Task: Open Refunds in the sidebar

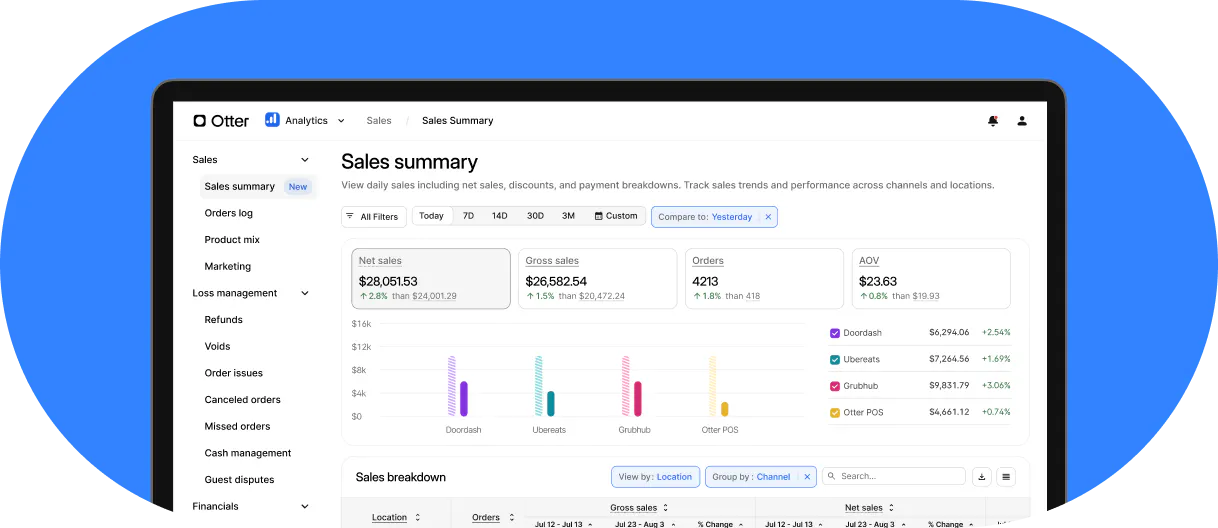Action: [x=224, y=320]
